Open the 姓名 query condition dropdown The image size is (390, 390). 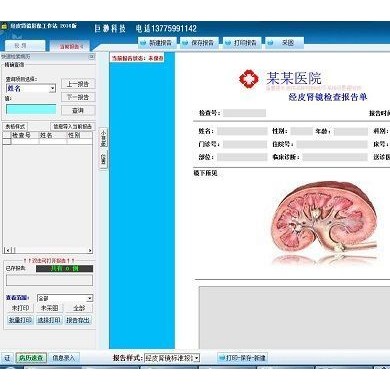pos(52,89)
